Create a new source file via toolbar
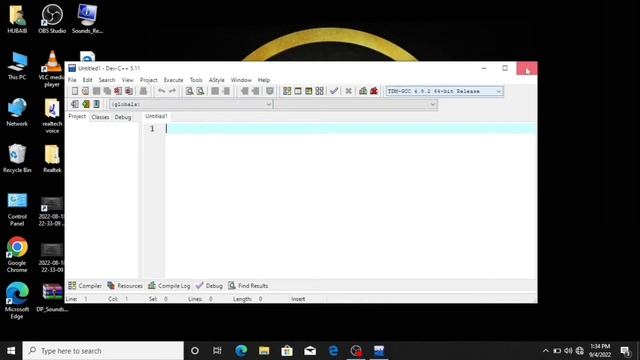 click(75, 91)
